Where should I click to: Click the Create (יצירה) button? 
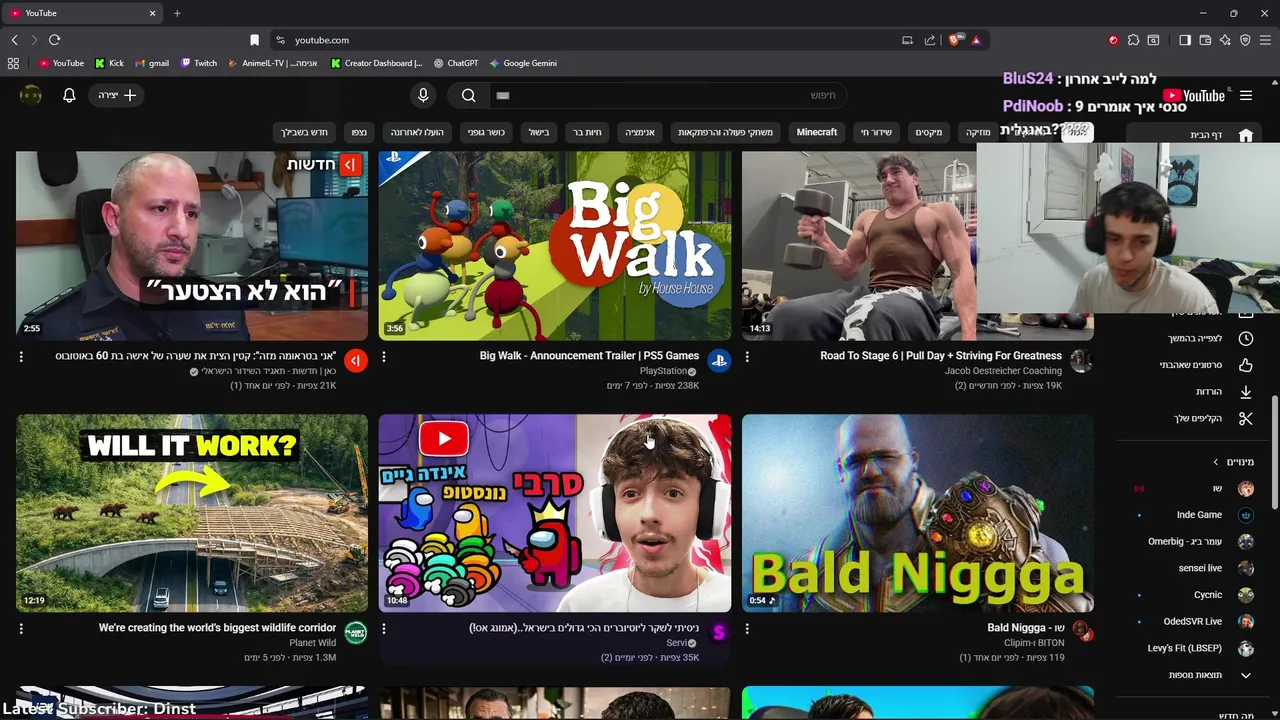point(117,95)
